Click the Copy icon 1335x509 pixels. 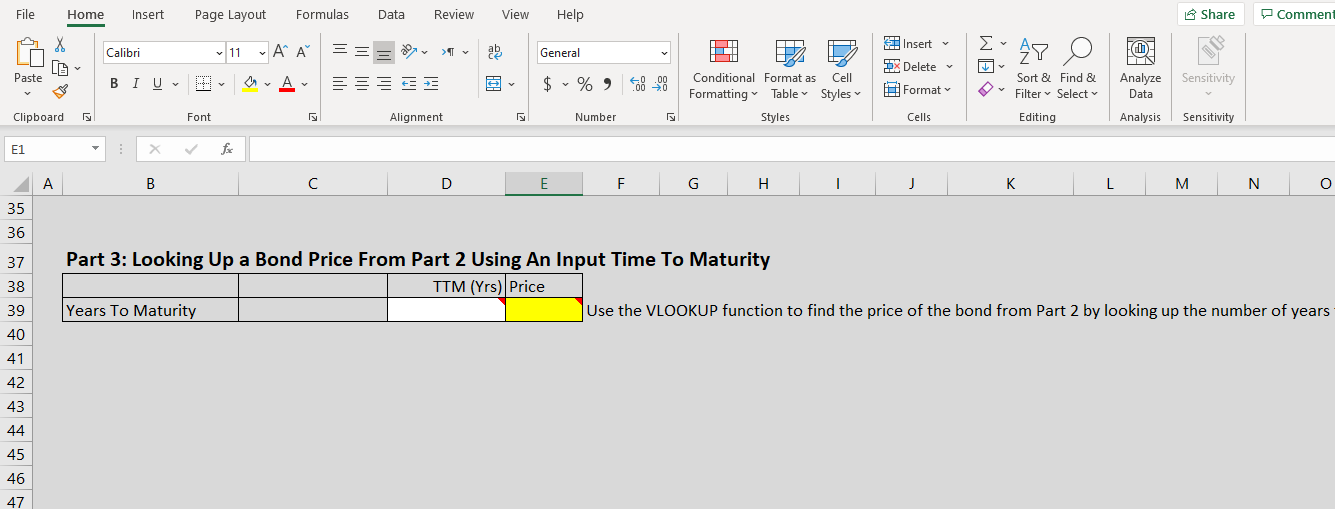point(60,68)
